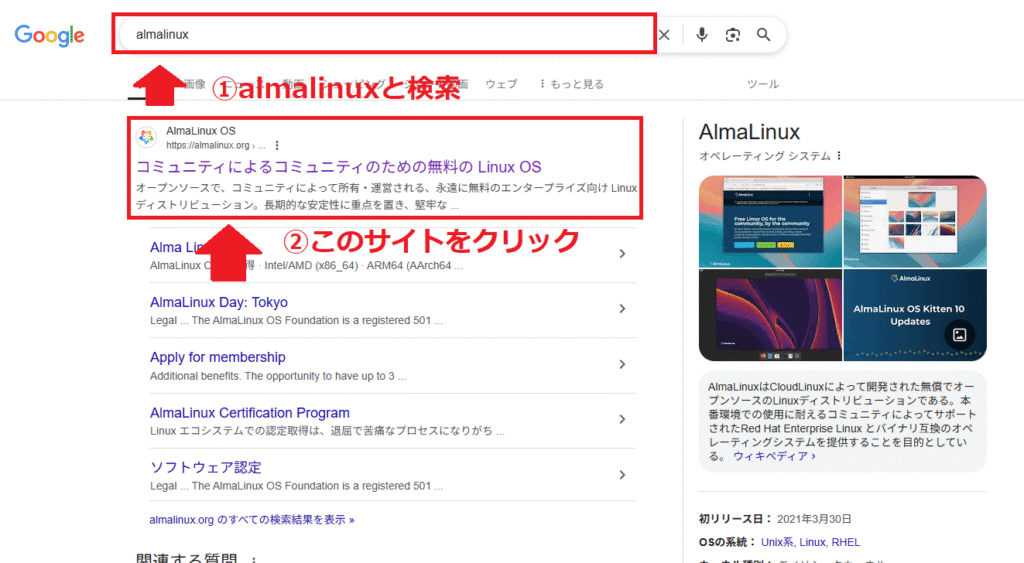Click the 関連する質問 heading
1024x563 pixels.
tap(187, 557)
